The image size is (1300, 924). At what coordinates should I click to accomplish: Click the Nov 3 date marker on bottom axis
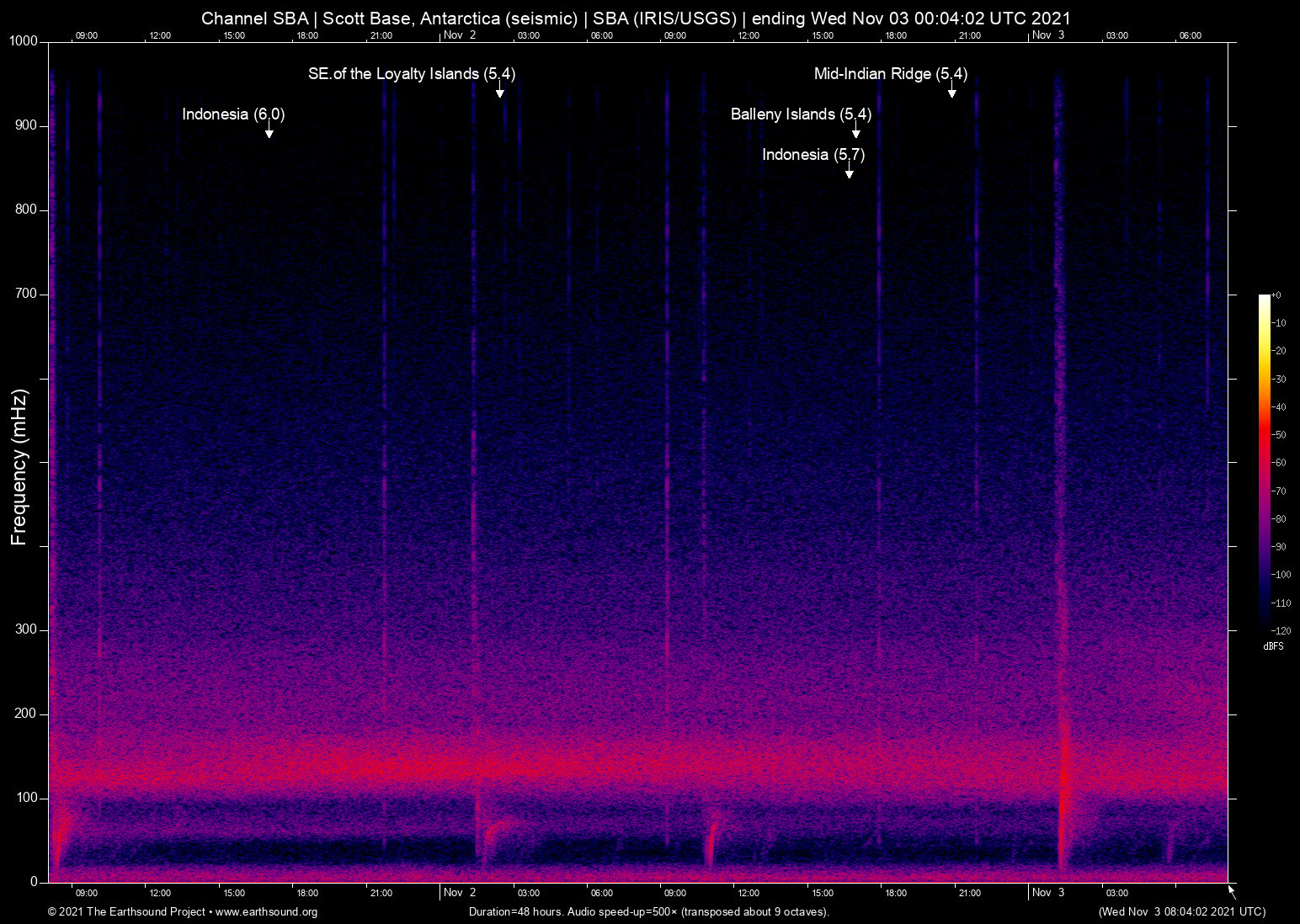[1048, 893]
